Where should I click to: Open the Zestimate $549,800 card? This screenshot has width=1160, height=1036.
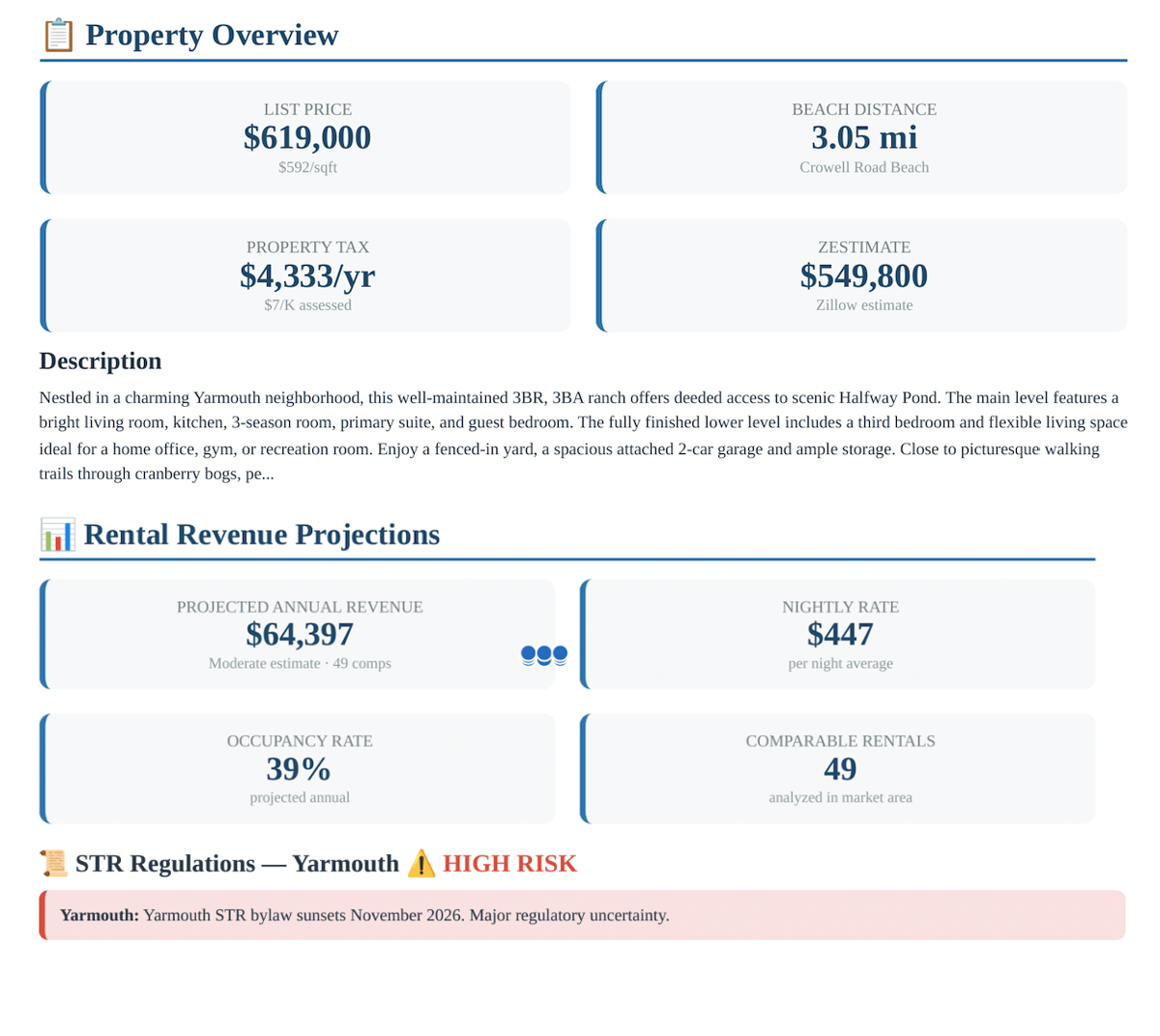point(863,275)
